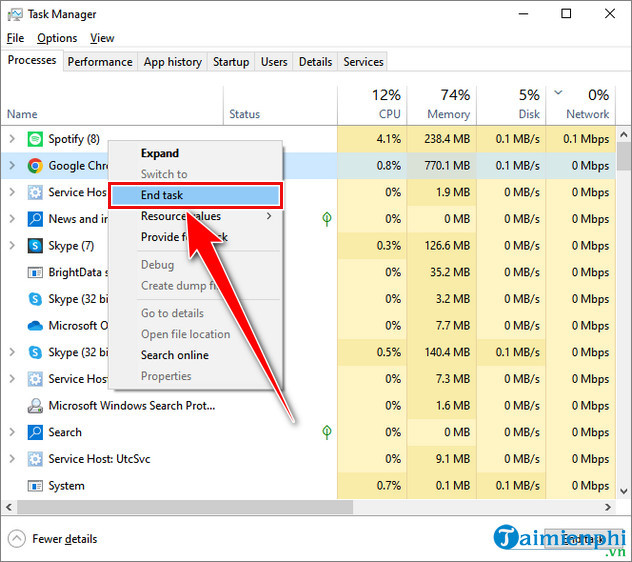Click the News and interests icon
This screenshot has width=632, height=562.
[x=35, y=219]
